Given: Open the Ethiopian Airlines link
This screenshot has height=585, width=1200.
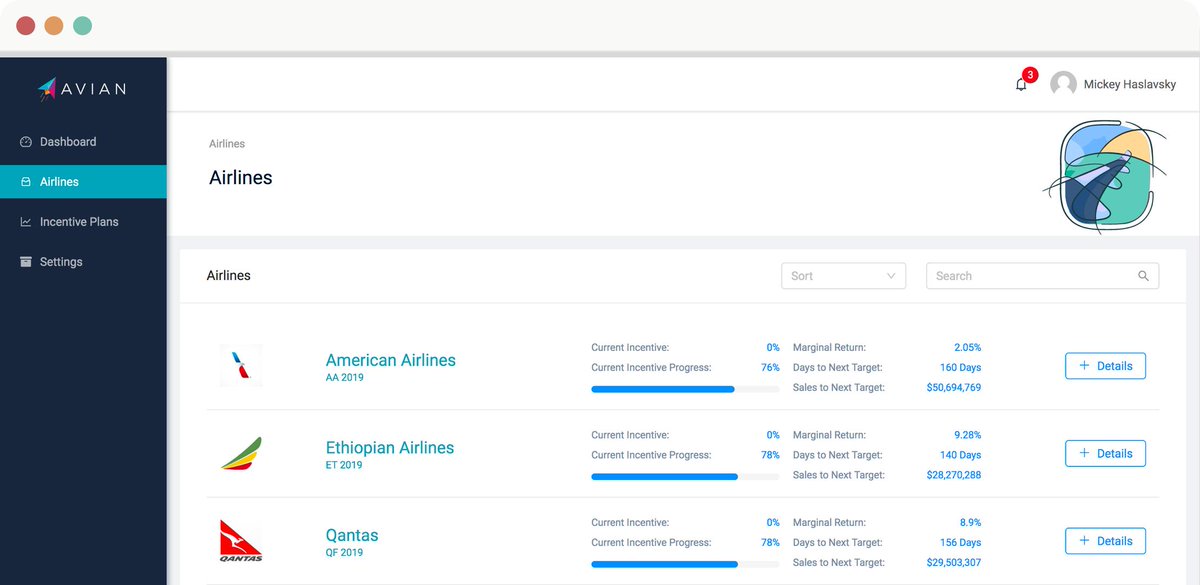Looking at the screenshot, I should [x=390, y=447].
